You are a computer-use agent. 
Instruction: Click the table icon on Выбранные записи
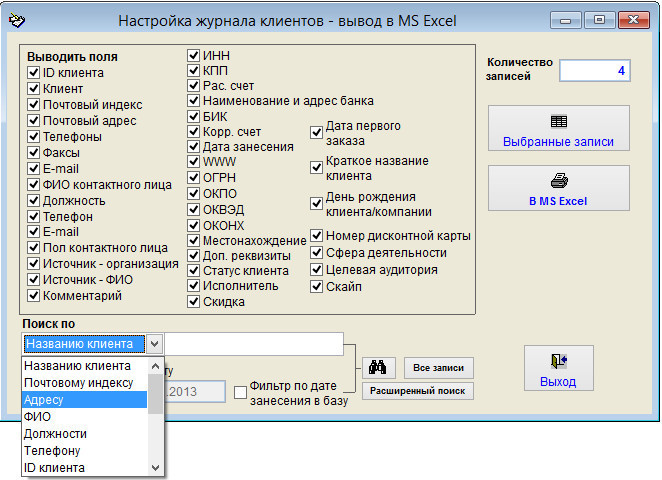coord(558,122)
